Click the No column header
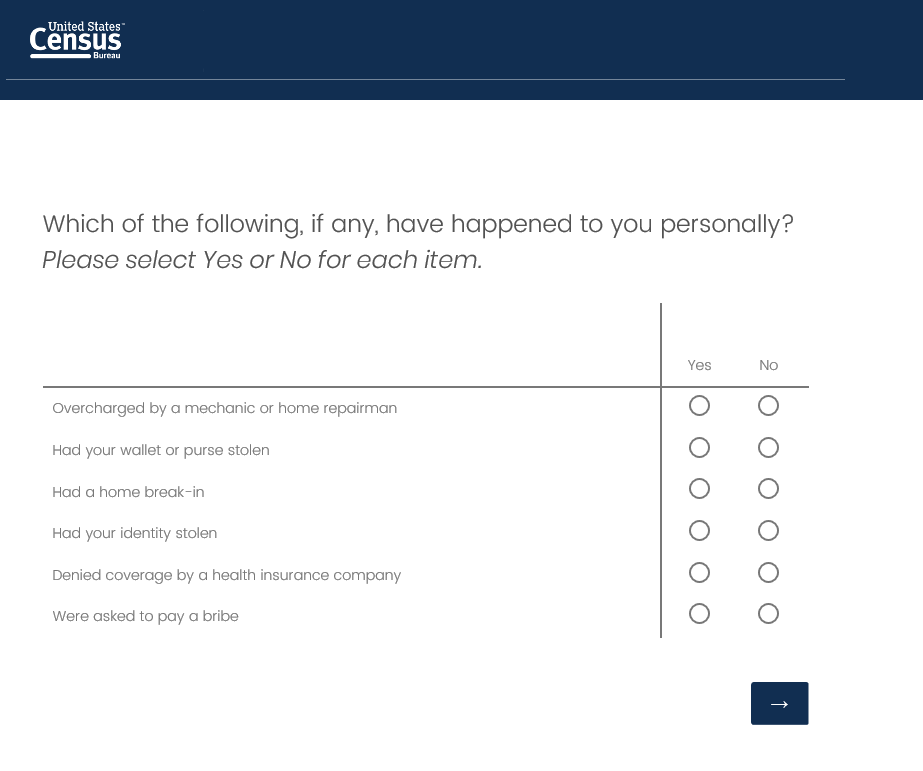923x771 pixels. 768,365
